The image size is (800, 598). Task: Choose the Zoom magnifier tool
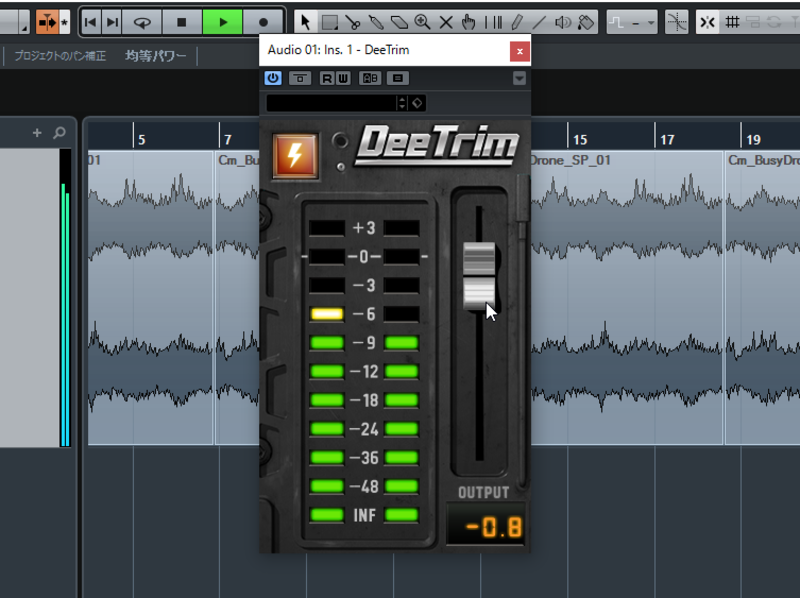pos(422,22)
